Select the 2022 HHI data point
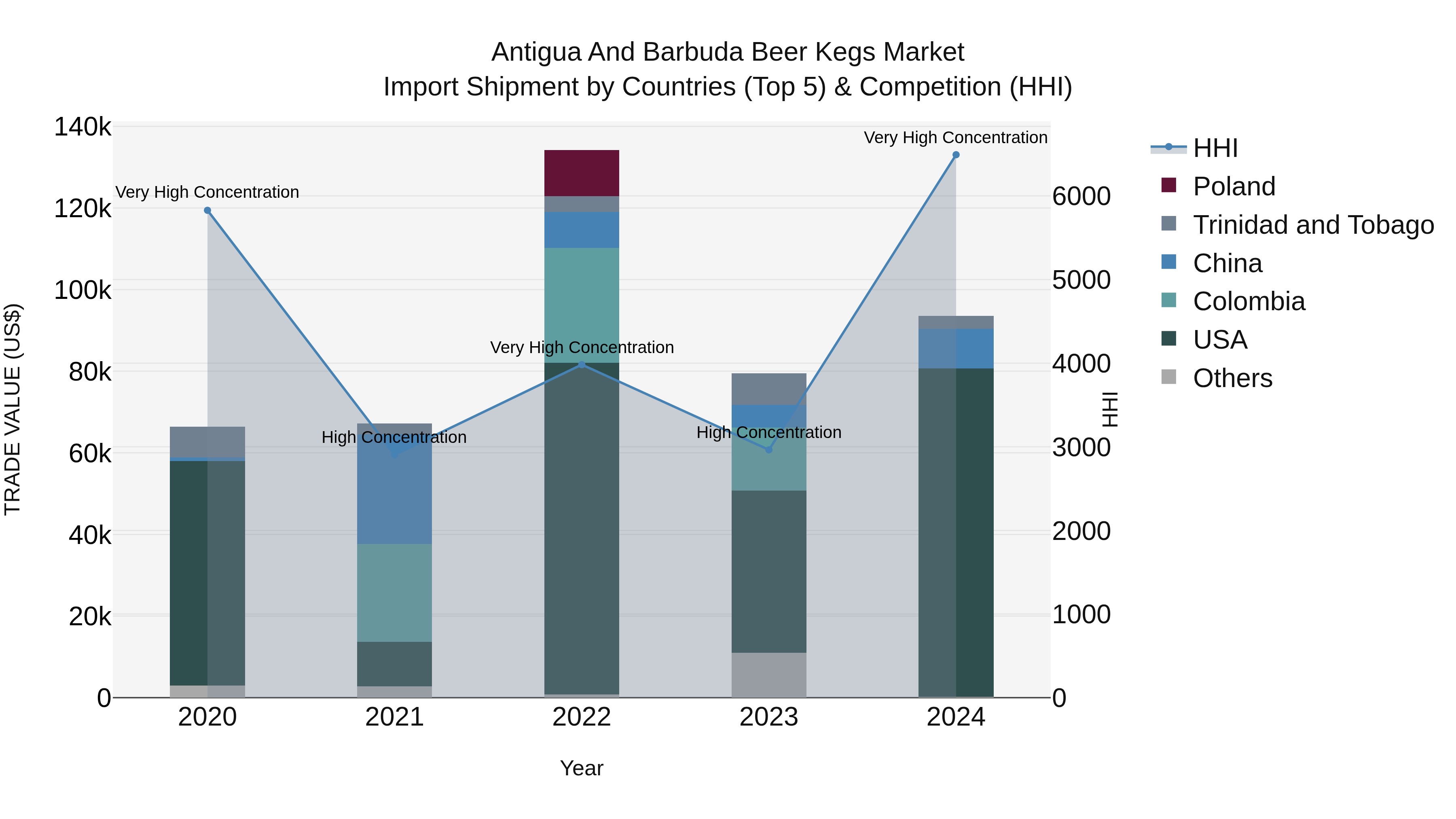The width and height of the screenshot is (1456, 819). pyautogui.click(x=582, y=364)
